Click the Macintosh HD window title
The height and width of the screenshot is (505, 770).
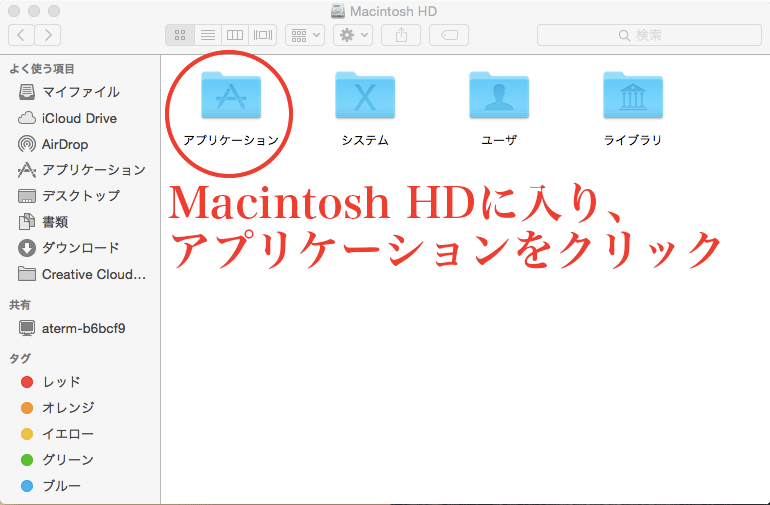393,11
